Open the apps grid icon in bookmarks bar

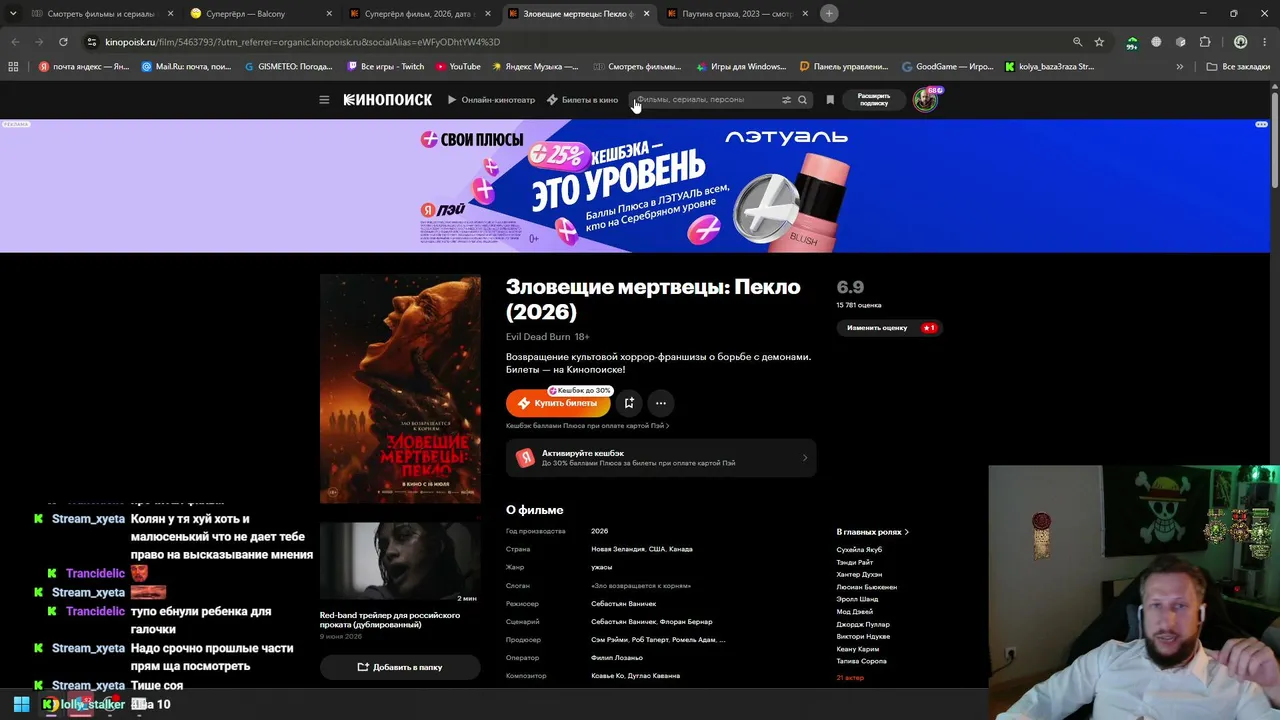pos(13,67)
